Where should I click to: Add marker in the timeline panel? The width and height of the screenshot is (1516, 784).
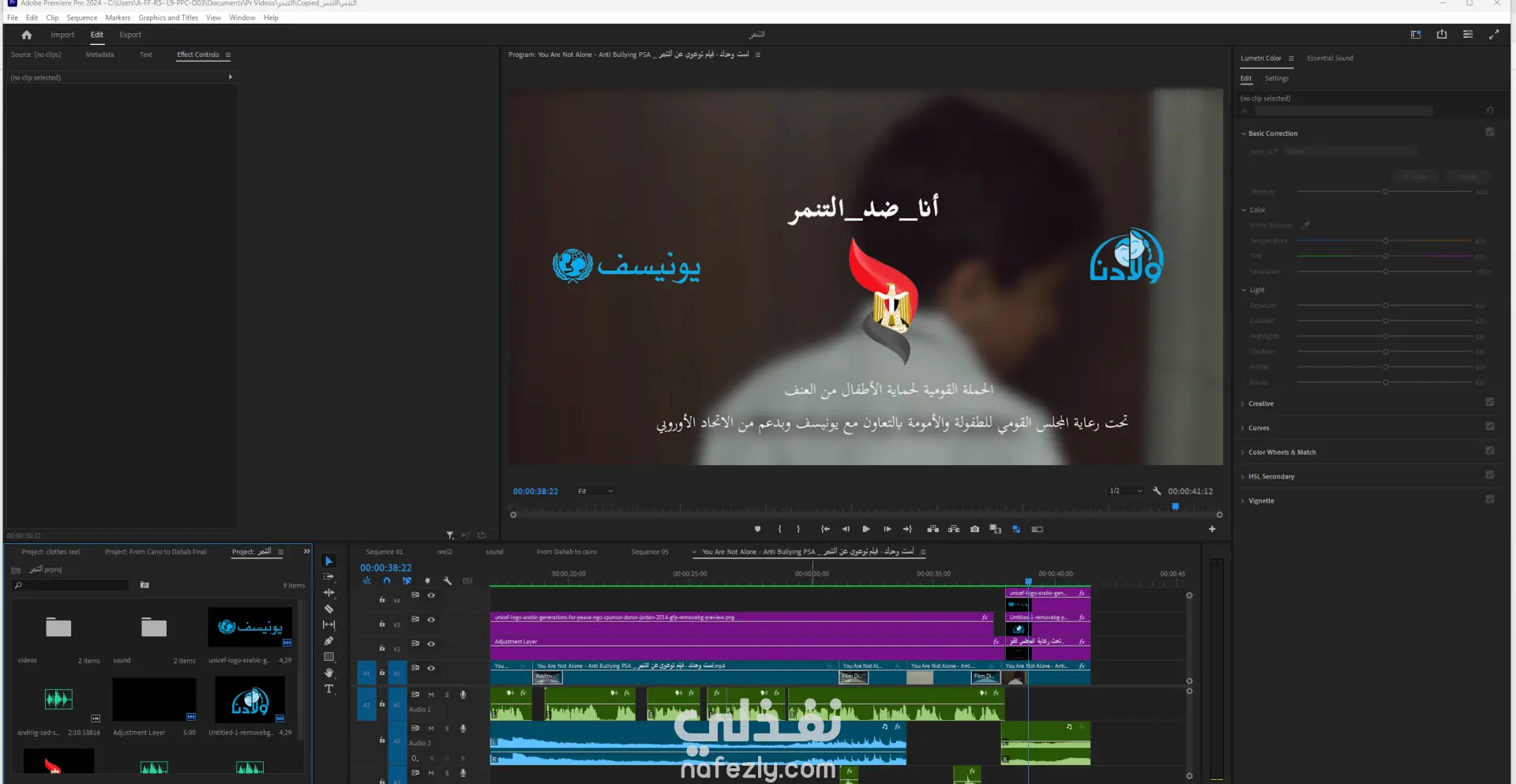coord(427,581)
